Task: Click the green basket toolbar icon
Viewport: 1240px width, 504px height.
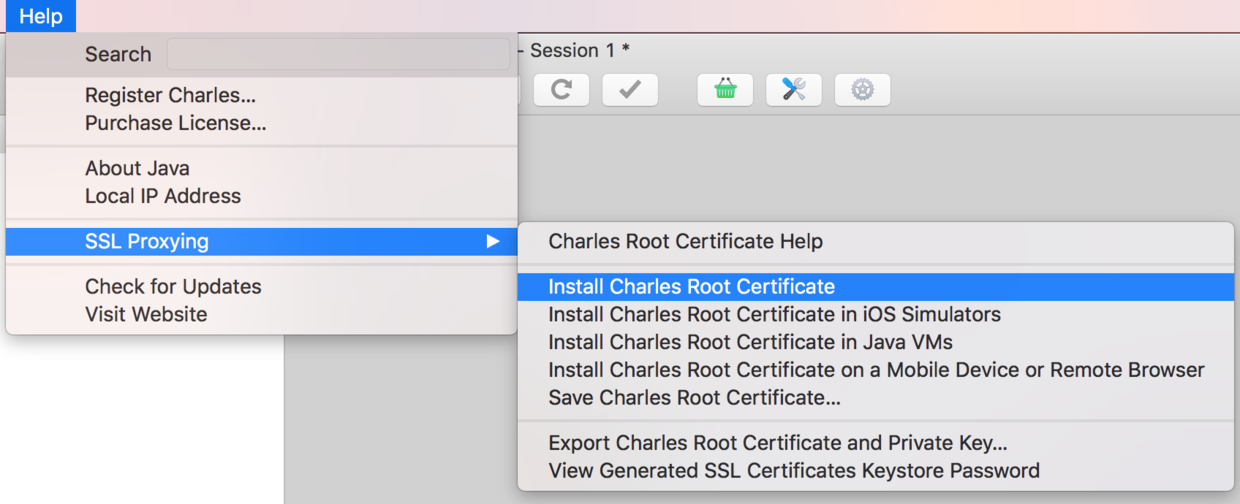Action: click(725, 90)
